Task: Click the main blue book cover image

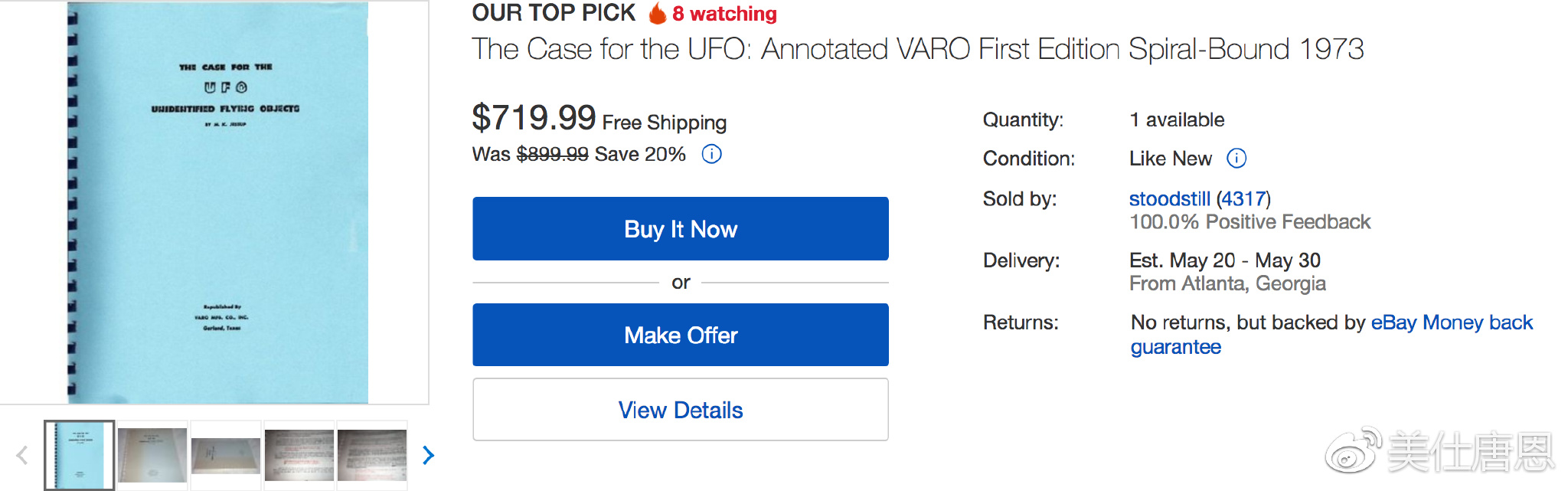Action: click(x=218, y=202)
